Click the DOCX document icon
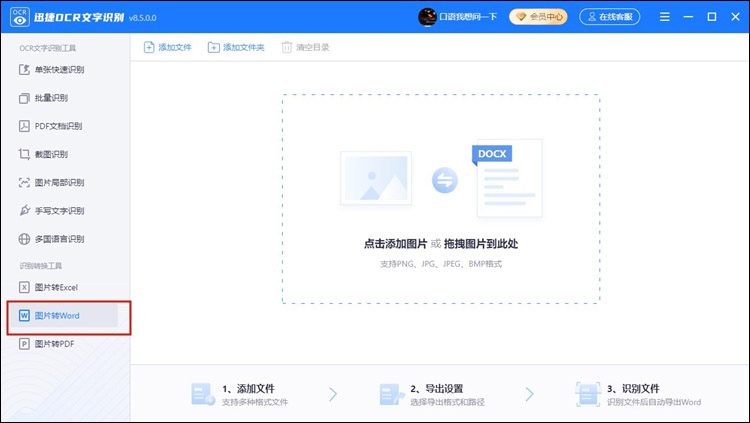750x423 pixels. point(507,178)
